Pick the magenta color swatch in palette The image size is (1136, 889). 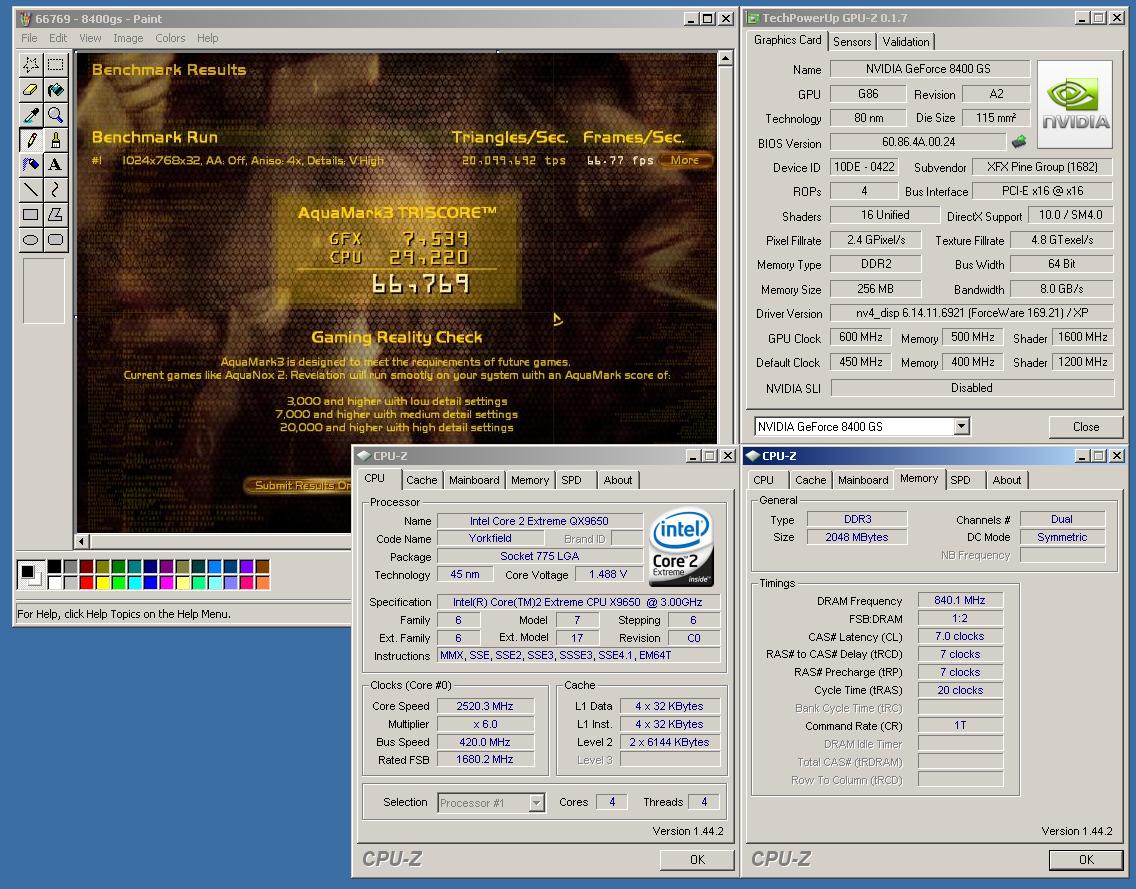(x=167, y=582)
